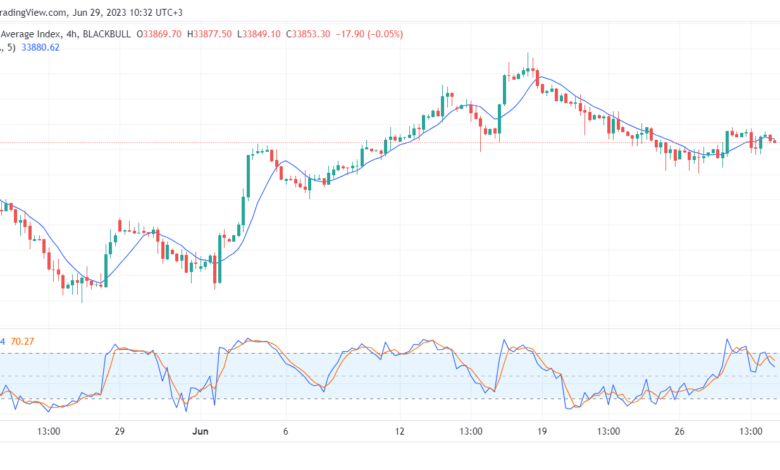
Task: Click the Close price value C33853.30
Action: click(x=308, y=34)
